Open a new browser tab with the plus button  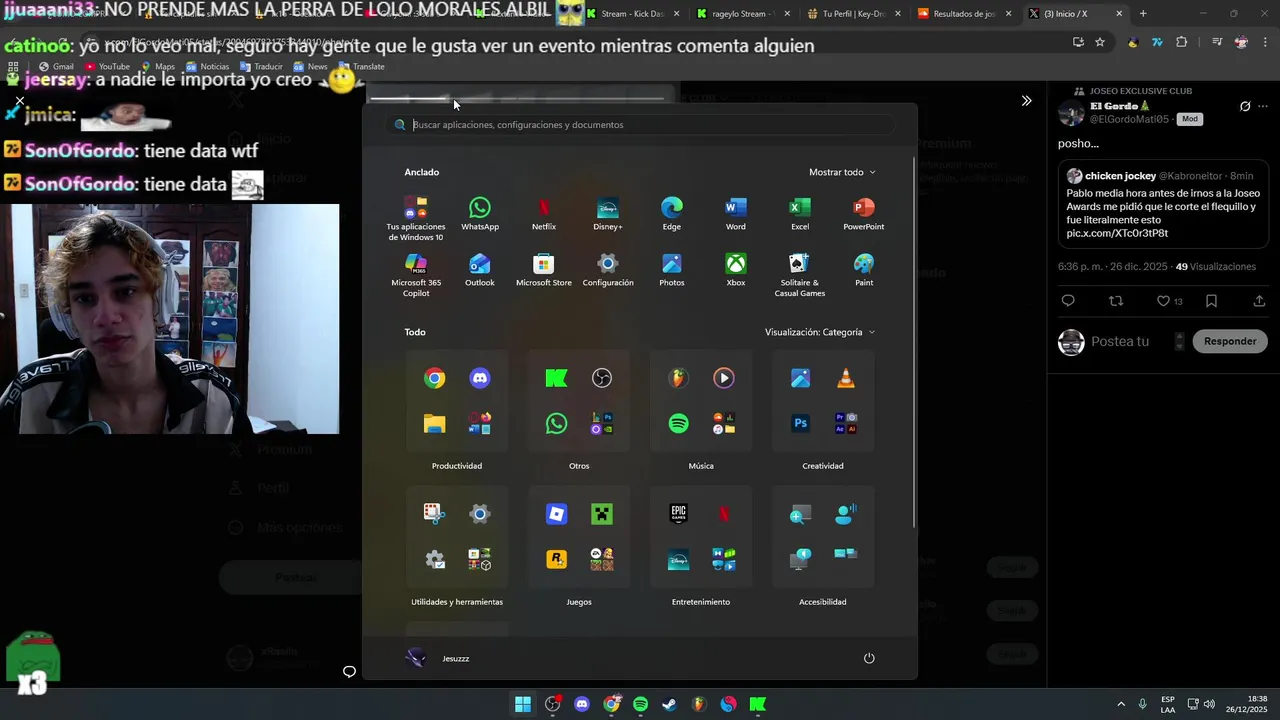coord(1143,14)
